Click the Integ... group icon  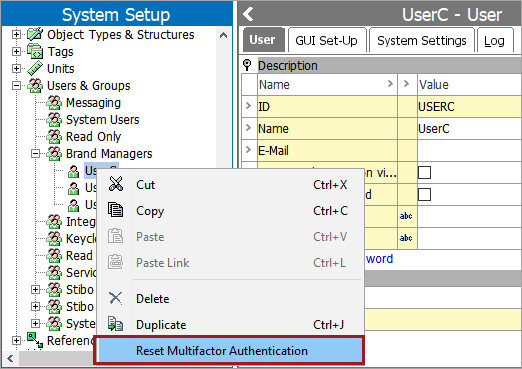pos(54,222)
